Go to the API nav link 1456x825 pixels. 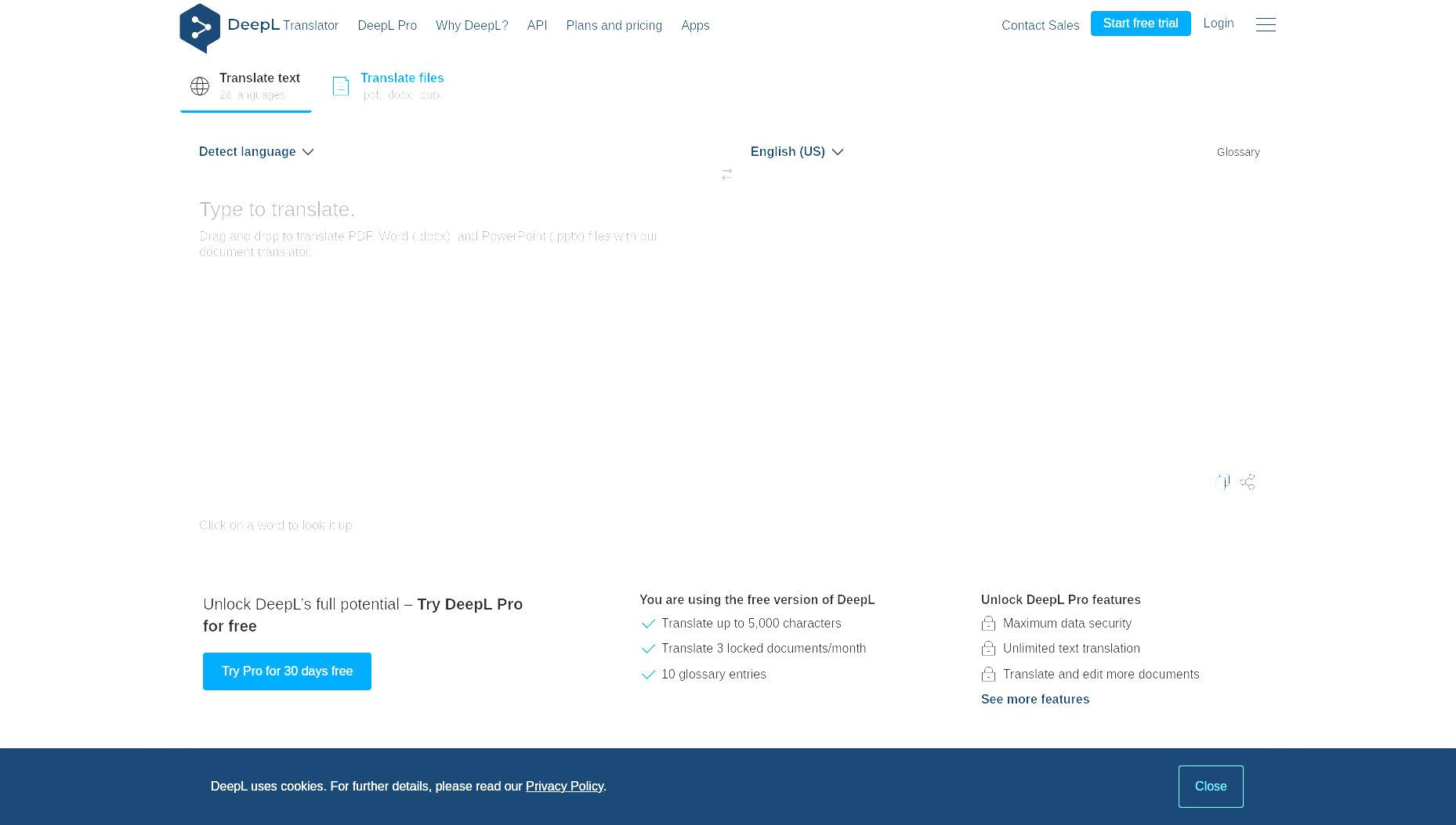[x=537, y=26]
